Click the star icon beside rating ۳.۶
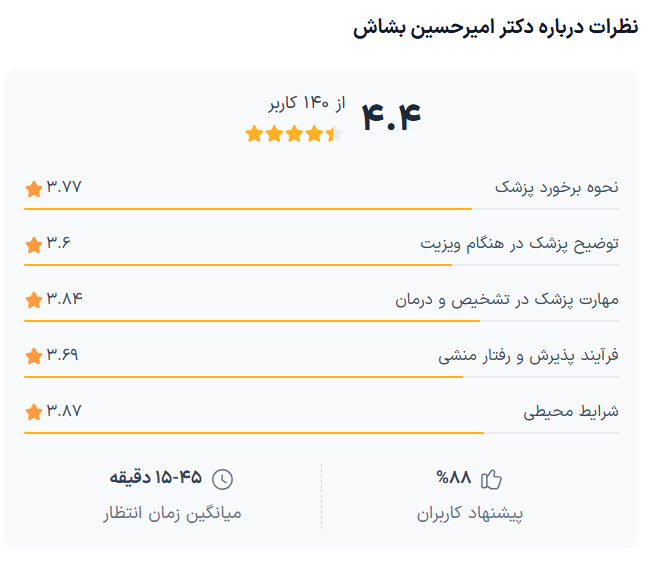The width and height of the screenshot is (652, 563). (33, 244)
